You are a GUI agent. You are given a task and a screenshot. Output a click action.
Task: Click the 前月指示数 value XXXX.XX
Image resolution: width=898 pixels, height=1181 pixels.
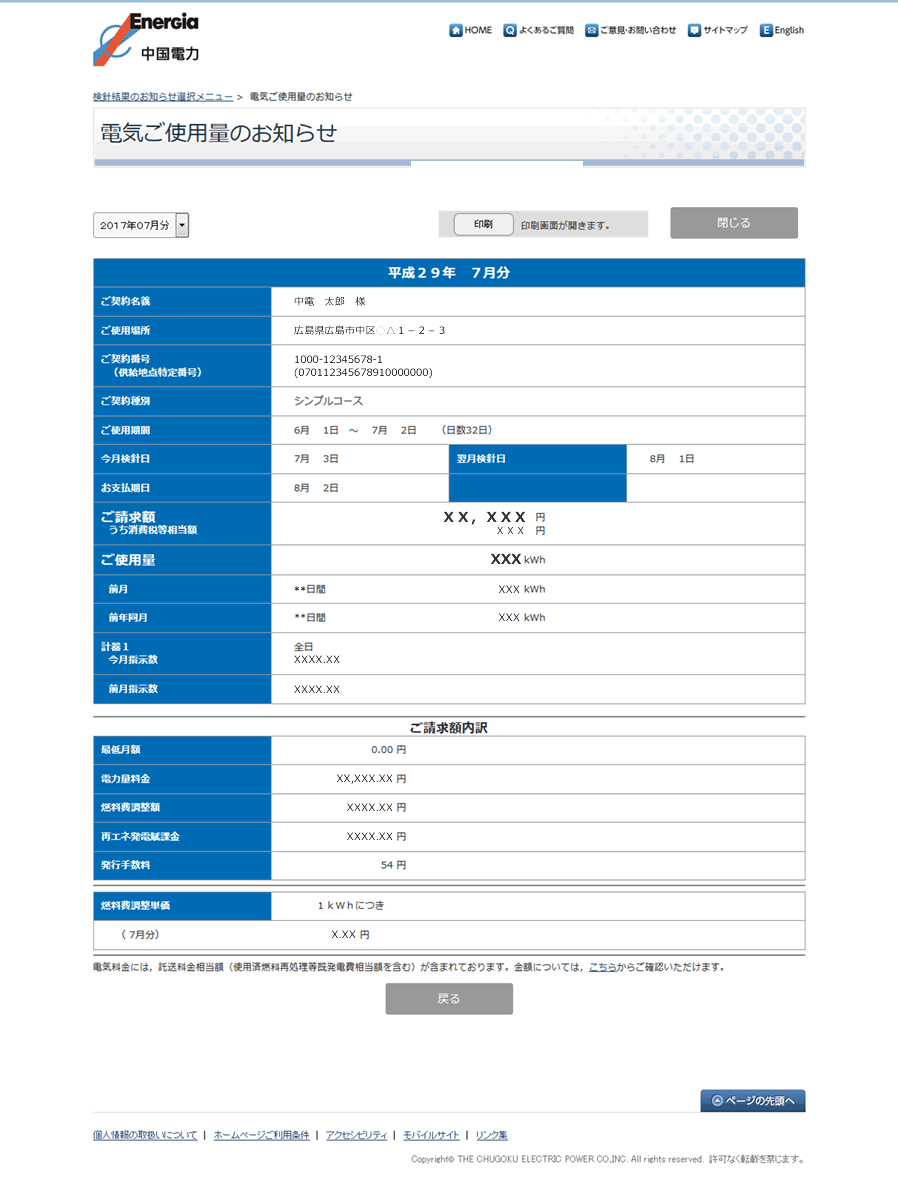pyautogui.click(x=317, y=689)
